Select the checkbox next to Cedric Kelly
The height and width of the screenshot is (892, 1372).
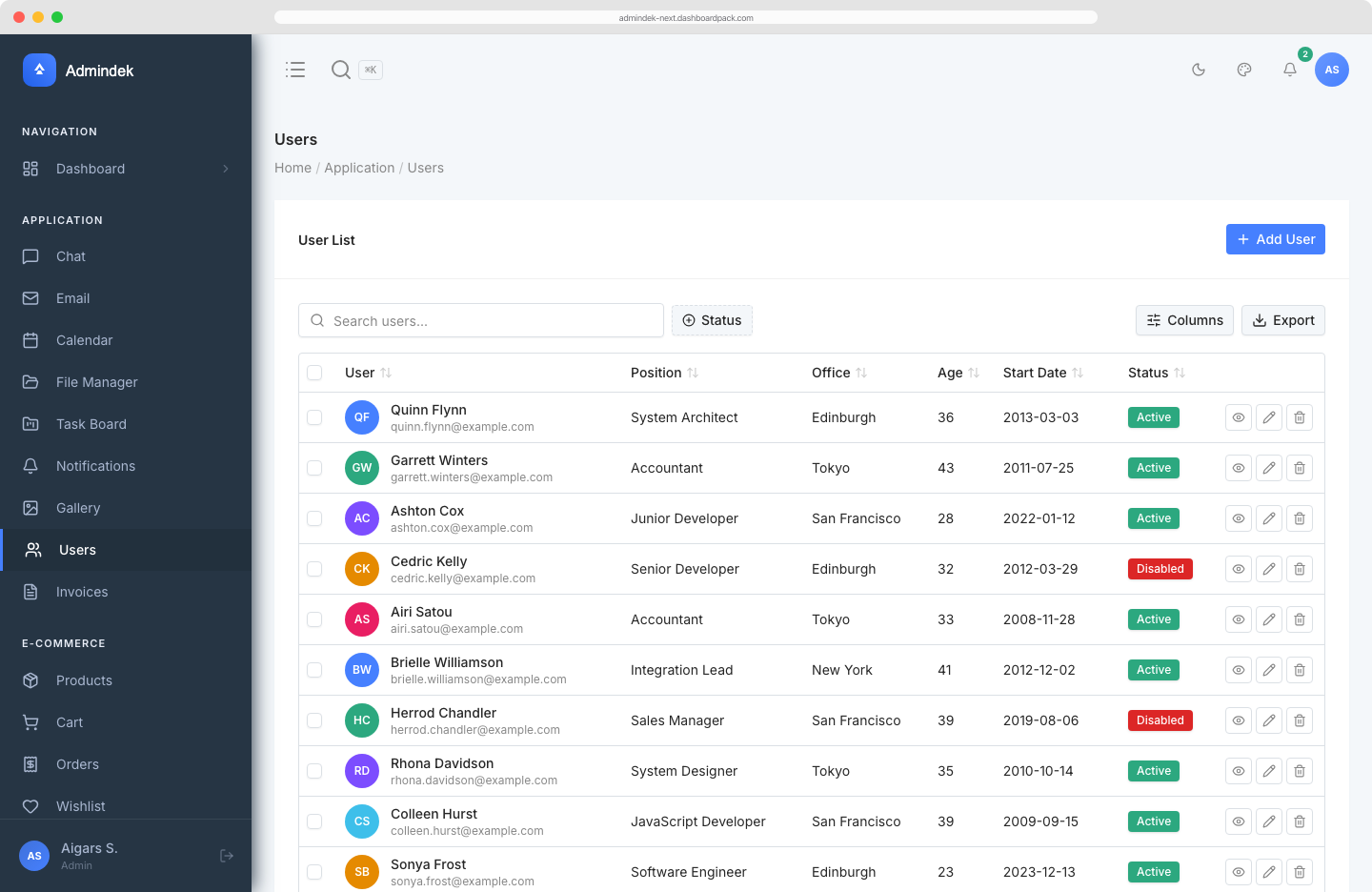pyautogui.click(x=315, y=568)
